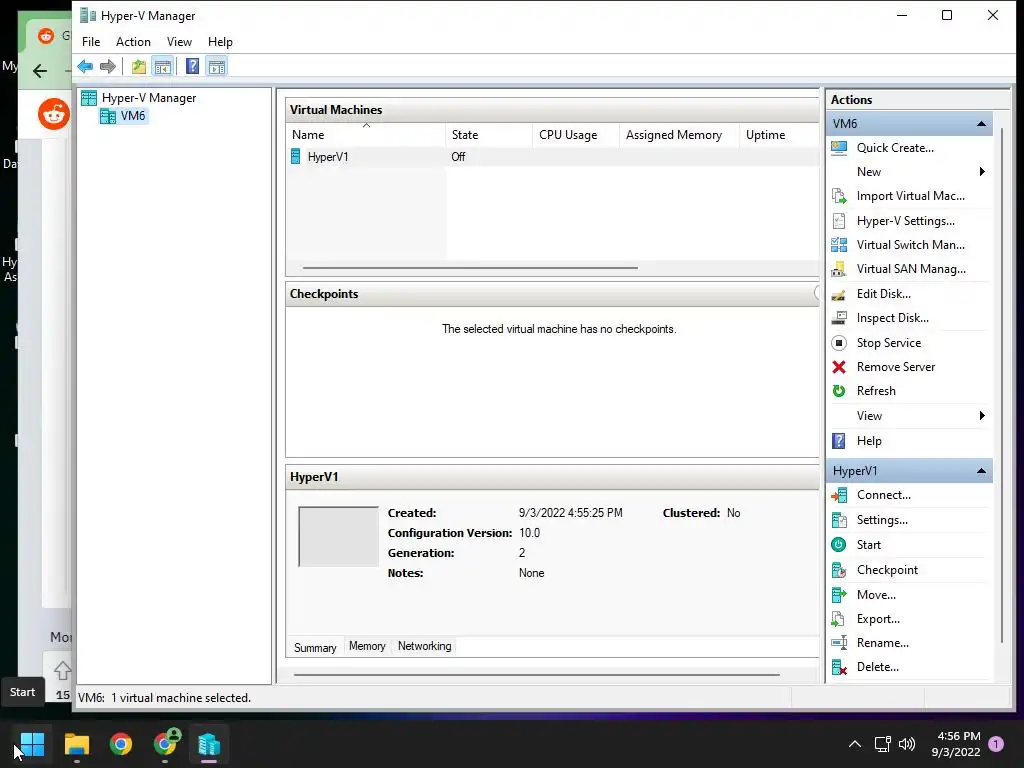Click the green Refresh icon
The width and height of the screenshot is (1024, 768).
pos(839,391)
